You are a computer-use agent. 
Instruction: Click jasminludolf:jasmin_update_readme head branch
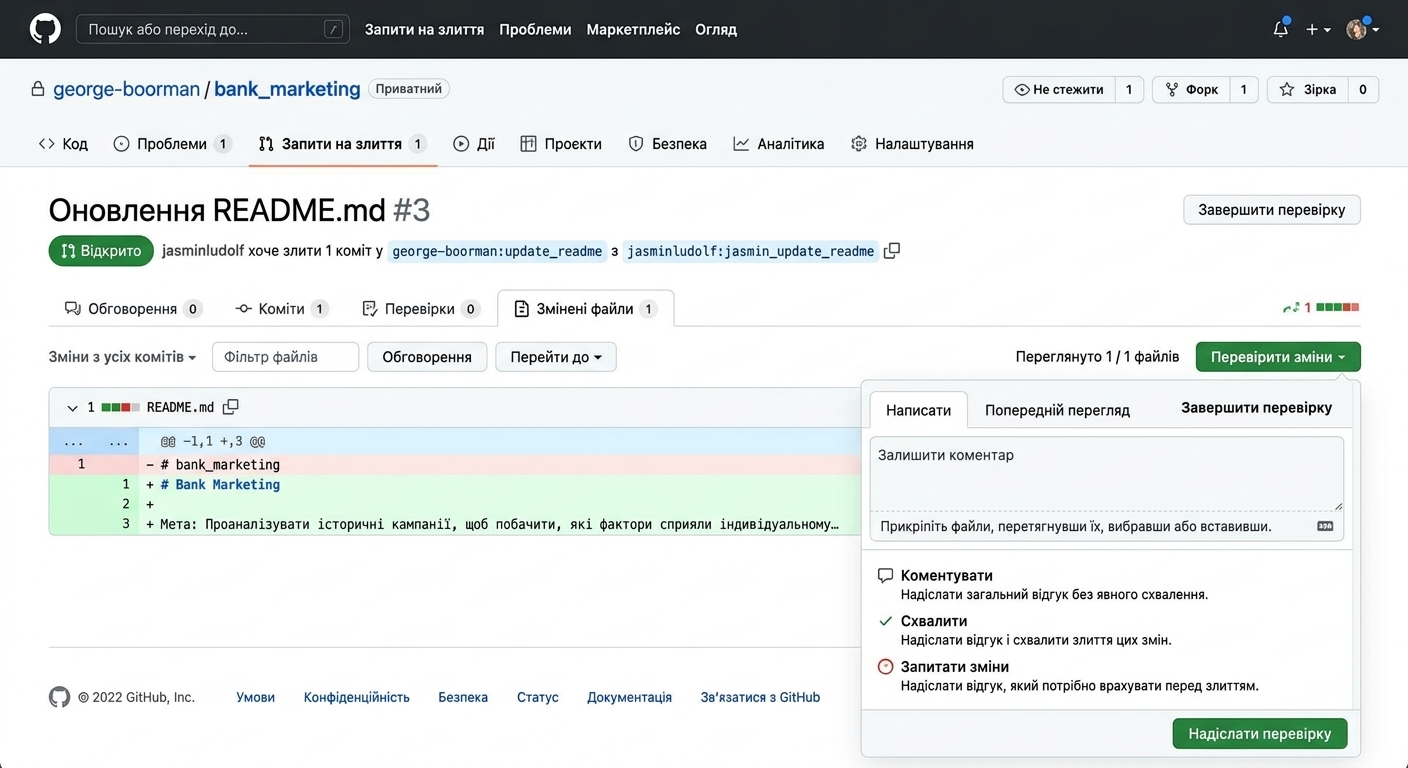click(x=751, y=251)
